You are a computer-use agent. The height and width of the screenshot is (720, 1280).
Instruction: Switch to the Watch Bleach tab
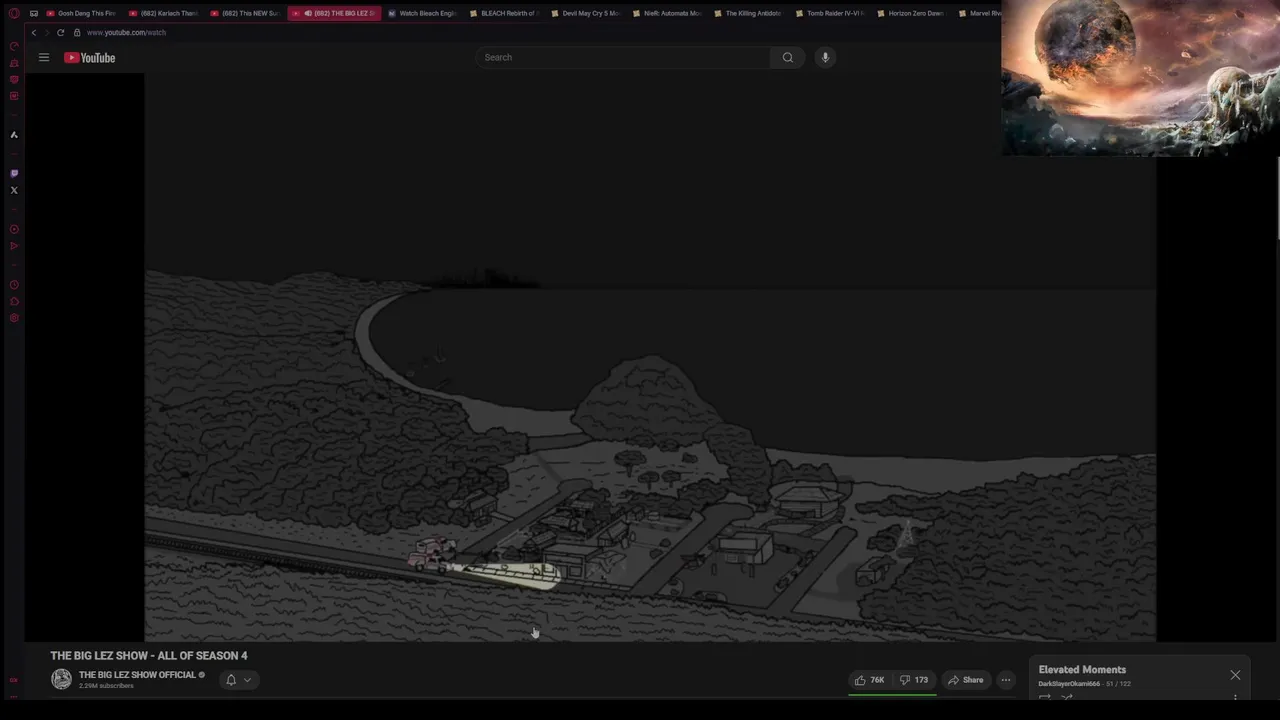(x=423, y=13)
